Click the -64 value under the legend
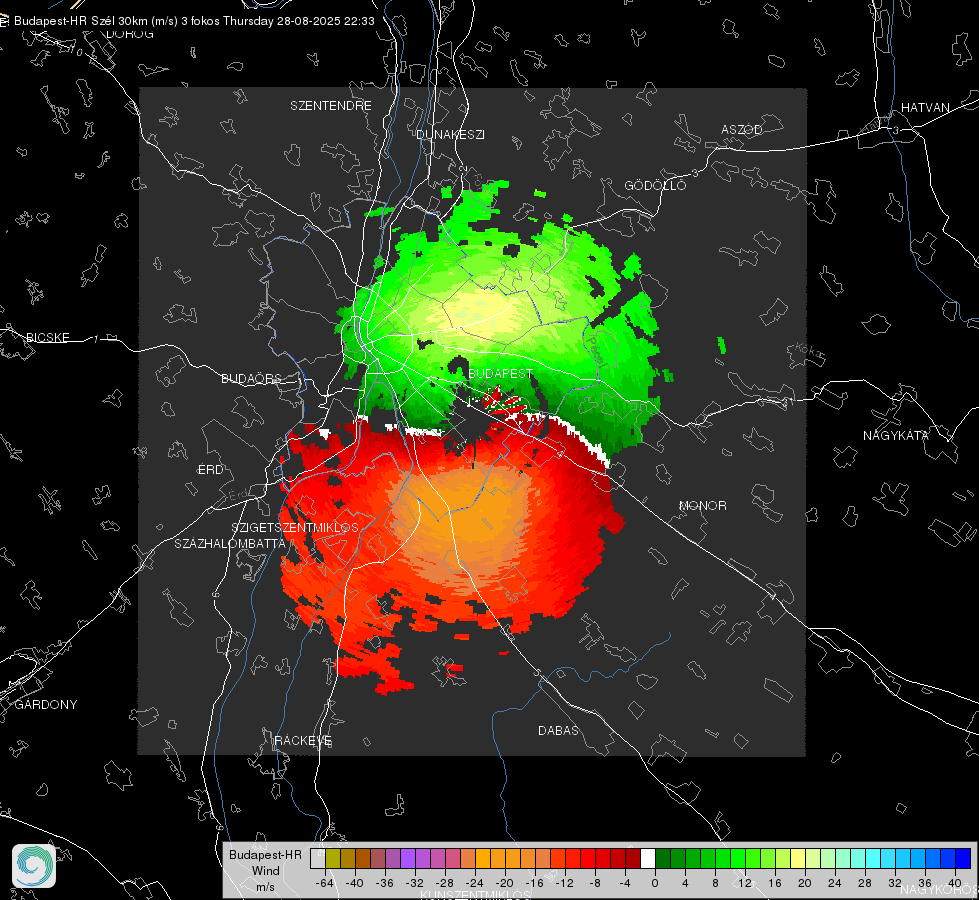The width and height of the screenshot is (979, 900). [x=325, y=883]
